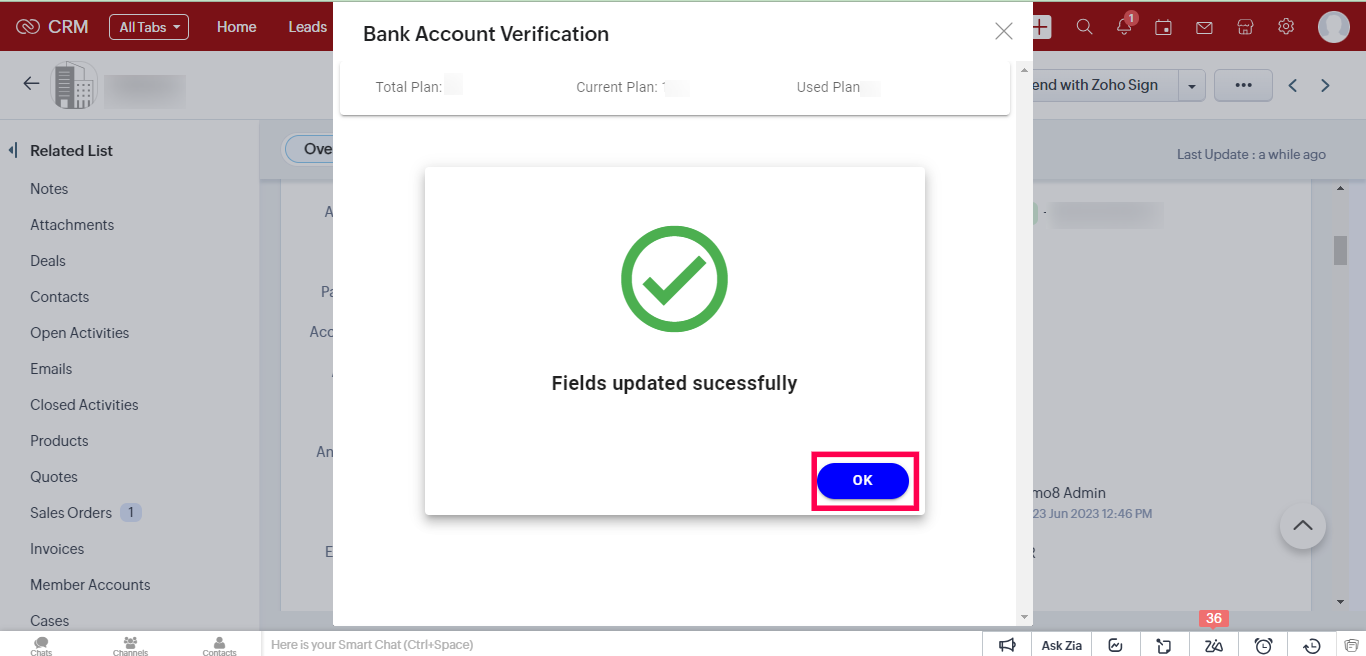The width and height of the screenshot is (1366, 656).
Task: Open the Home tab
Action: (237, 27)
